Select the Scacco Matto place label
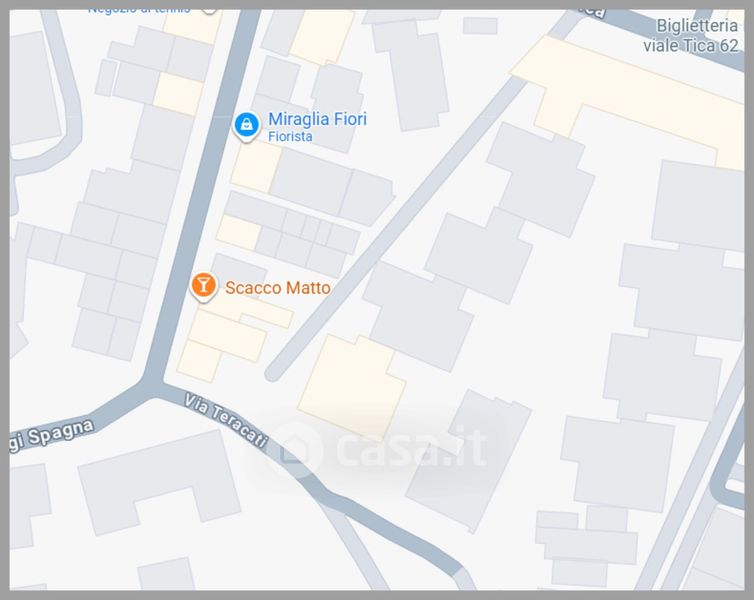This screenshot has height=600, width=754. pyautogui.click(x=278, y=288)
